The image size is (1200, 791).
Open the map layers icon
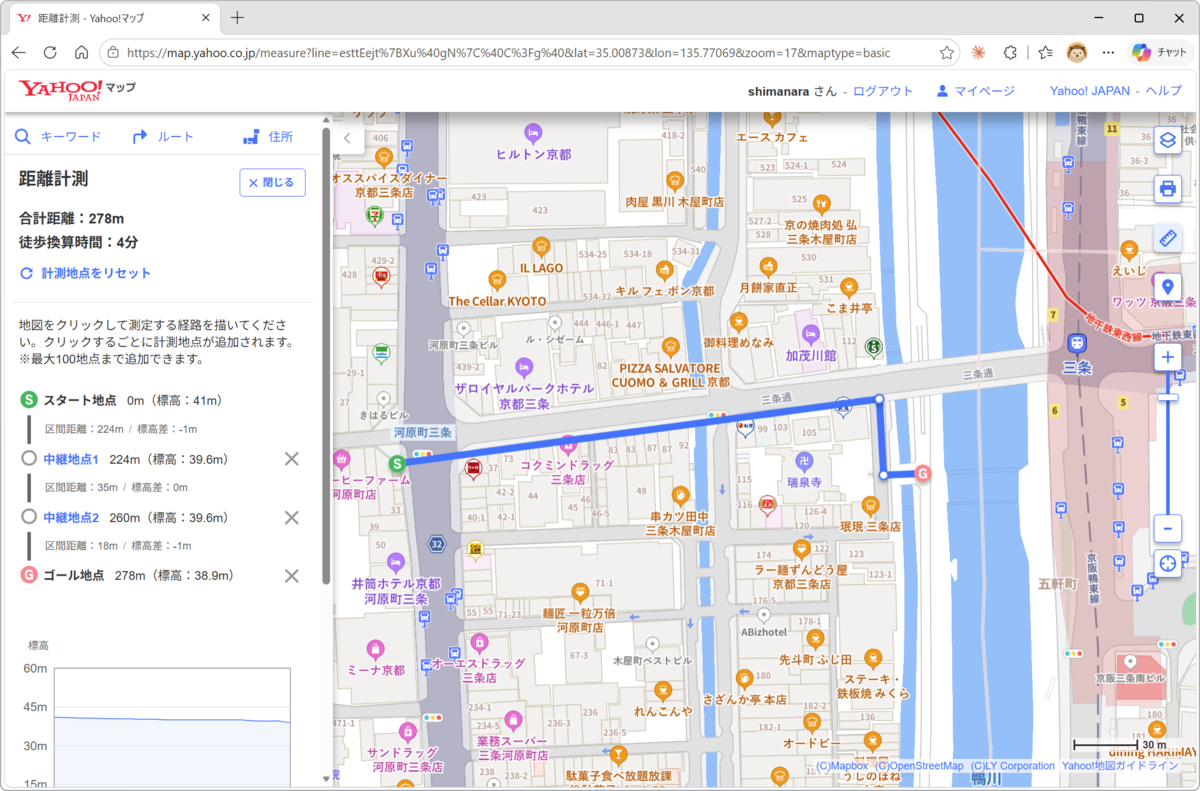pyautogui.click(x=1167, y=139)
